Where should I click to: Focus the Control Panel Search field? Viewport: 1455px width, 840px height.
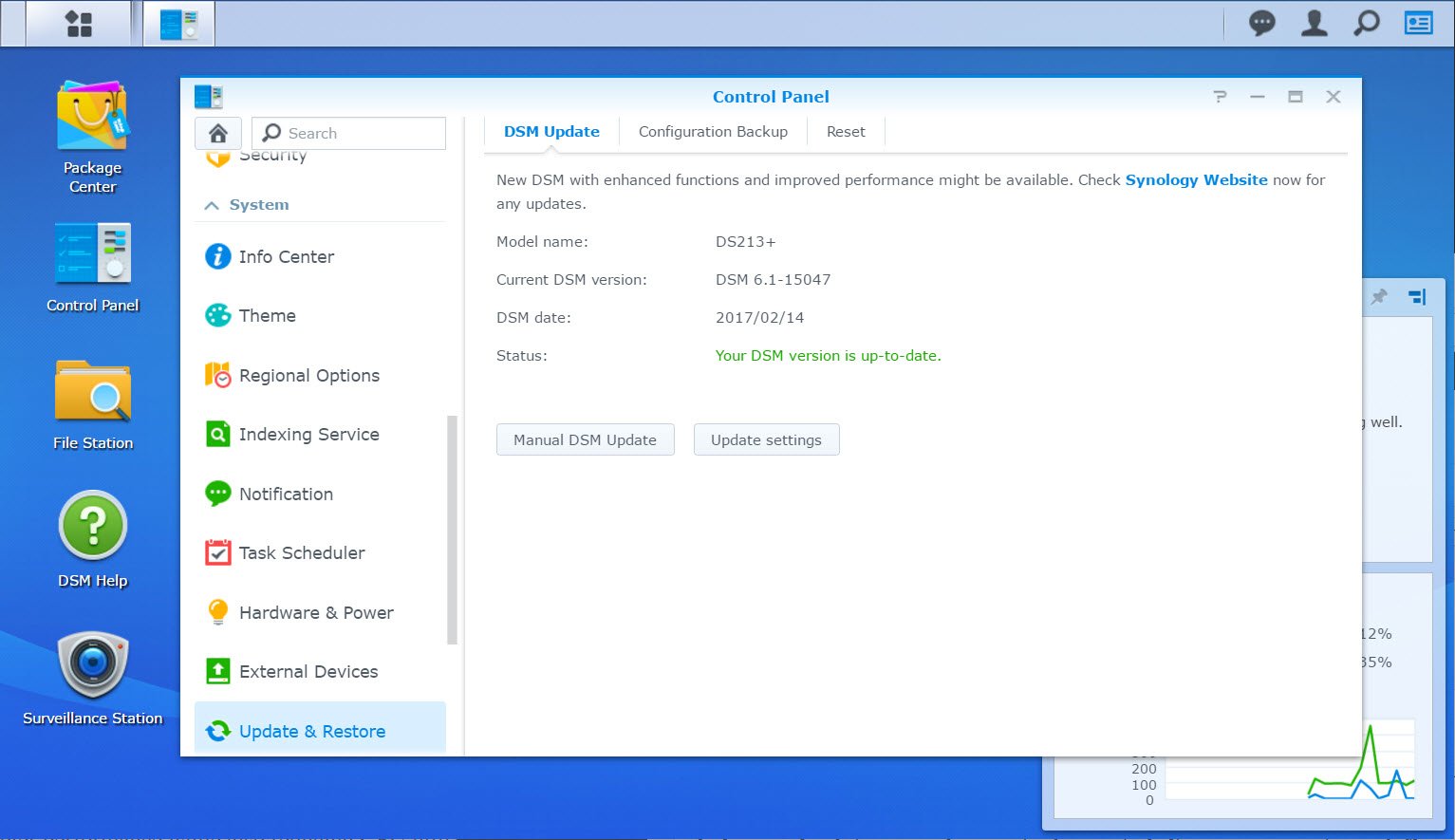click(x=348, y=133)
